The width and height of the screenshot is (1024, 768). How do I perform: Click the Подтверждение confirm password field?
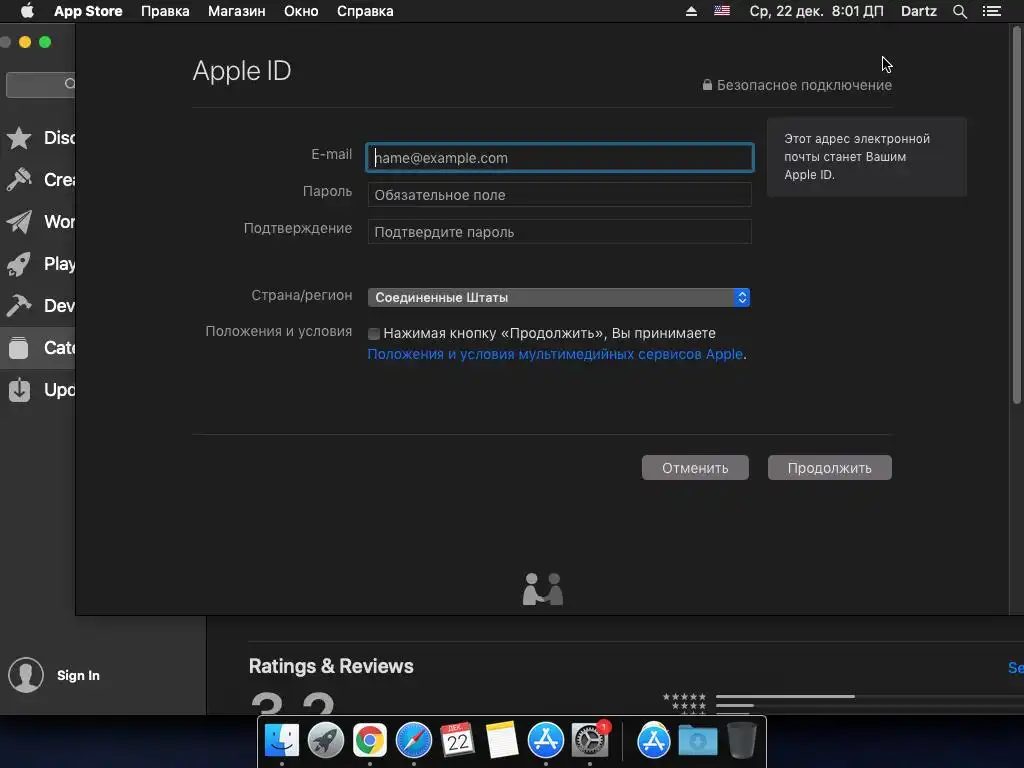560,232
